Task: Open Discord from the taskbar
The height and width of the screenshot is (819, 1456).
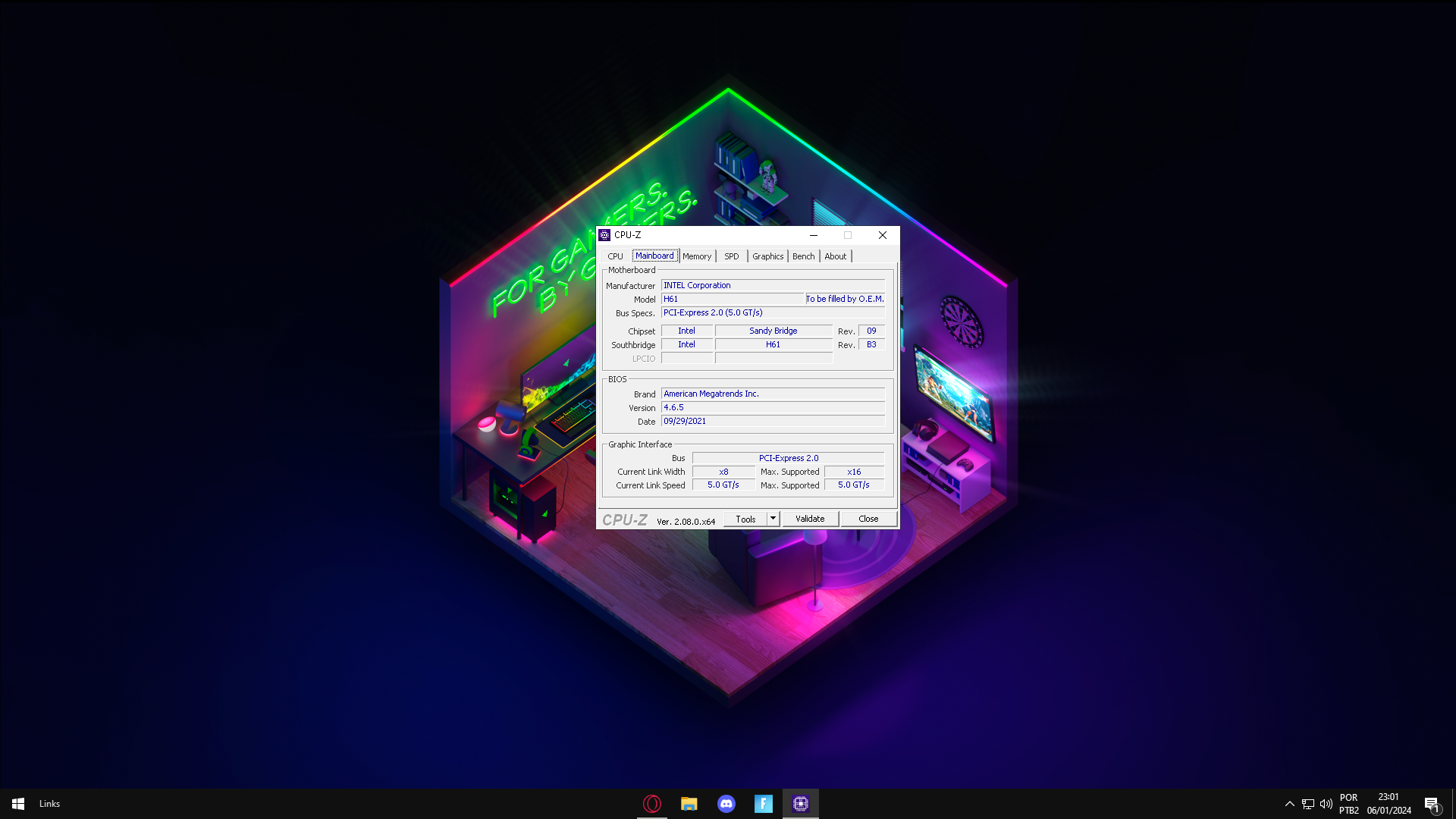Action: (x=726, y=804)
